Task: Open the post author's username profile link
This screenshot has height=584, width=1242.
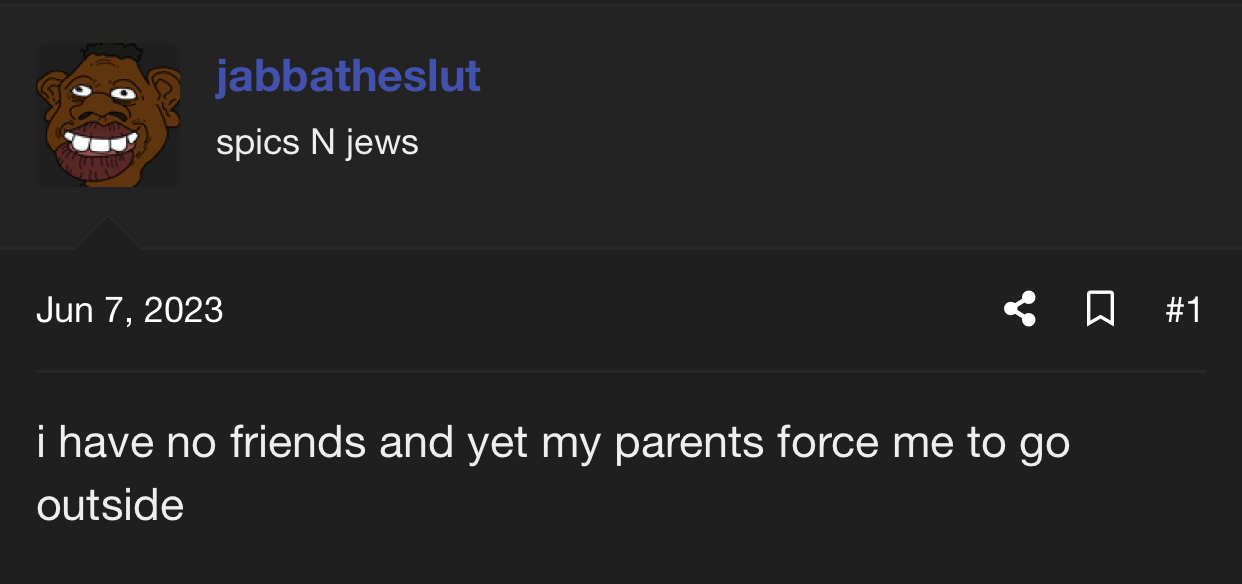Action: 348,77
